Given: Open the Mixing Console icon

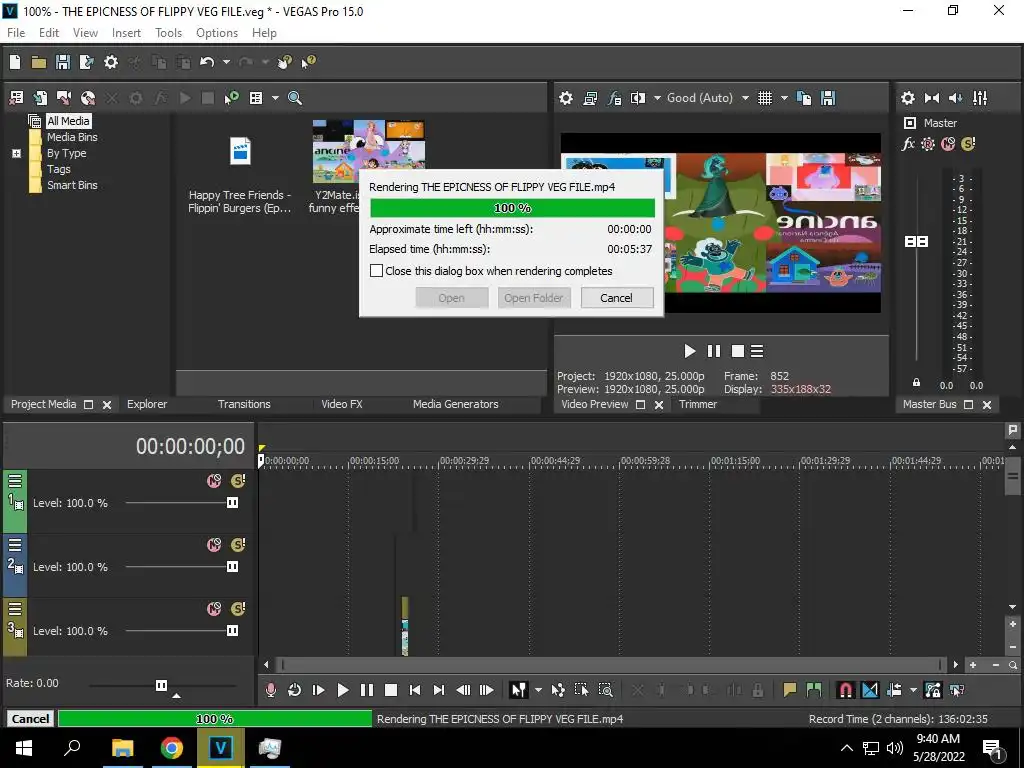Looking at the screenshot, I should click(980, 98).
